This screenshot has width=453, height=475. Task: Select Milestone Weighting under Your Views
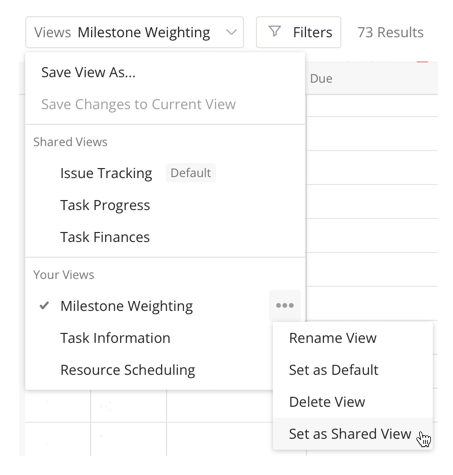tap(127, 306)
